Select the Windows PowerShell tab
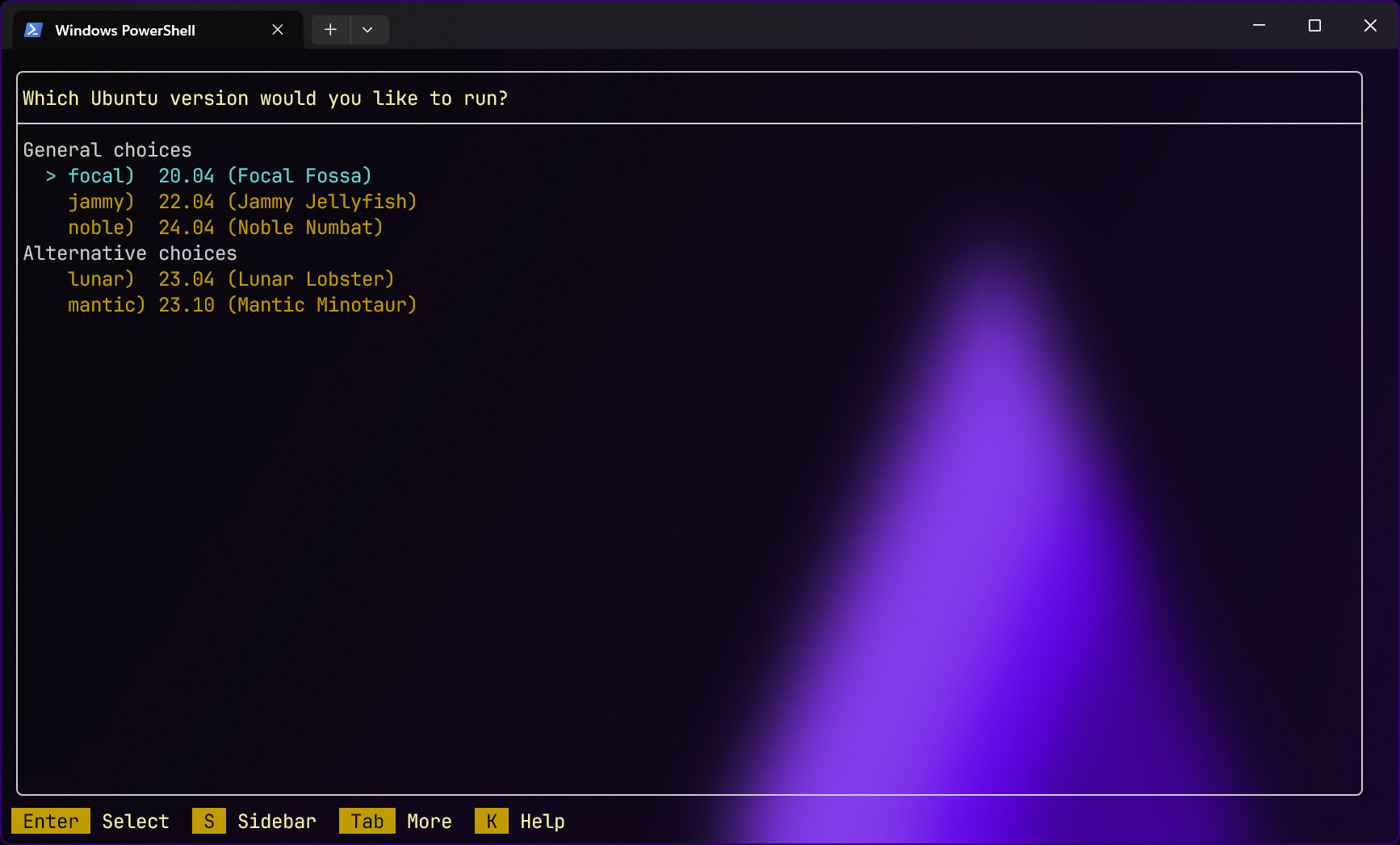 click(x=158, y=30)
